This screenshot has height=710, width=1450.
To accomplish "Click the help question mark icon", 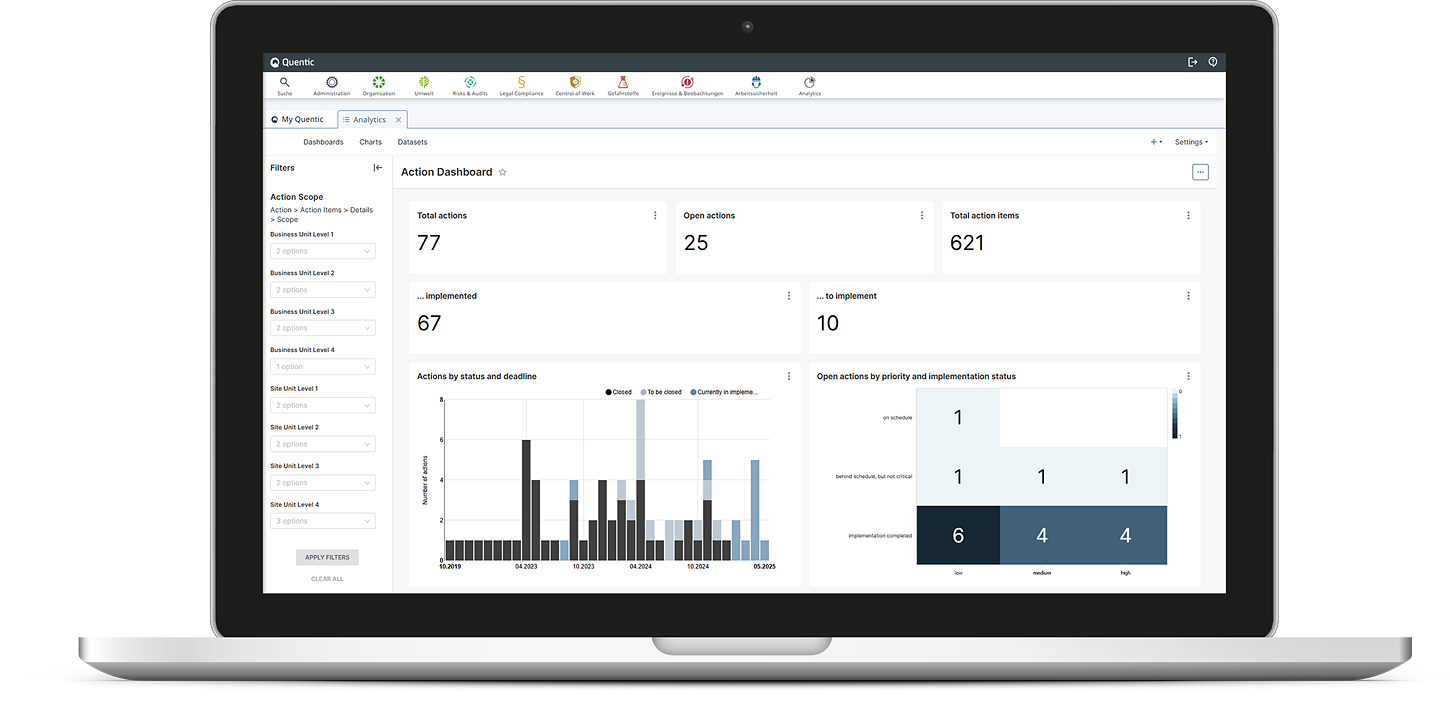I will [1213, 62].
